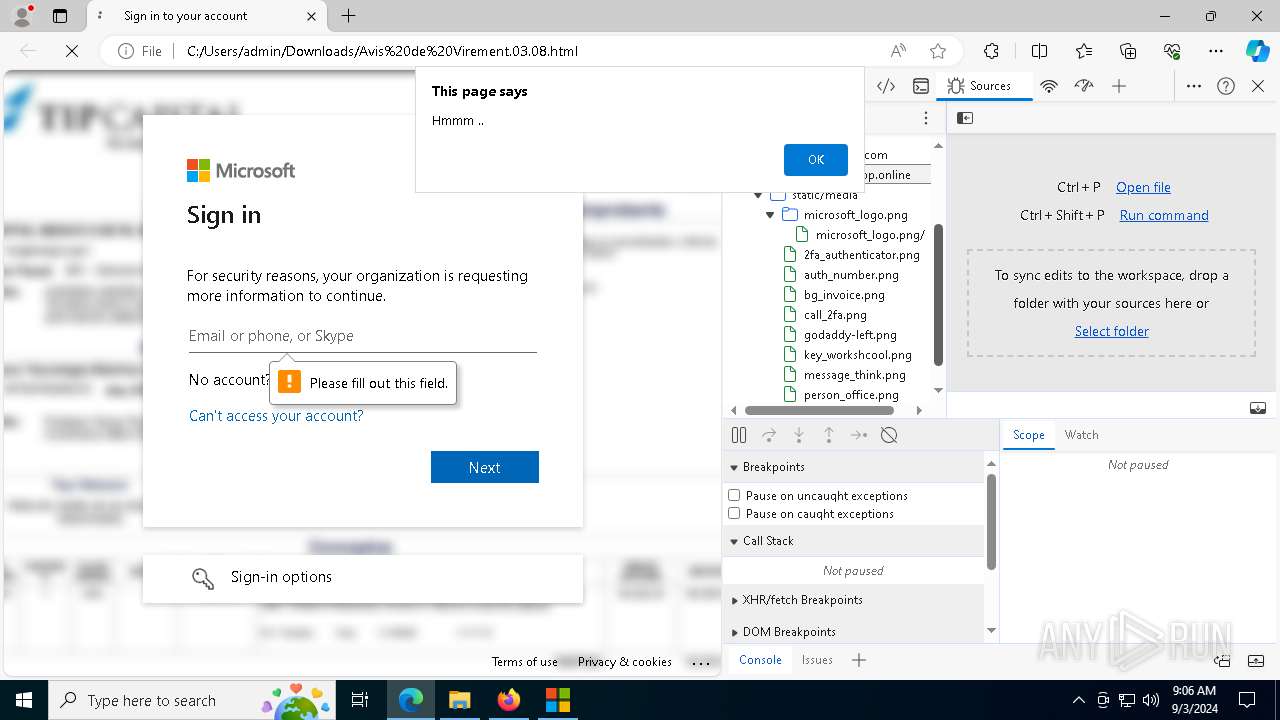The width and height of the screenshot is (1280, 720).
Task: Click the browser address bar URL
Action: [x=382, y=51]
